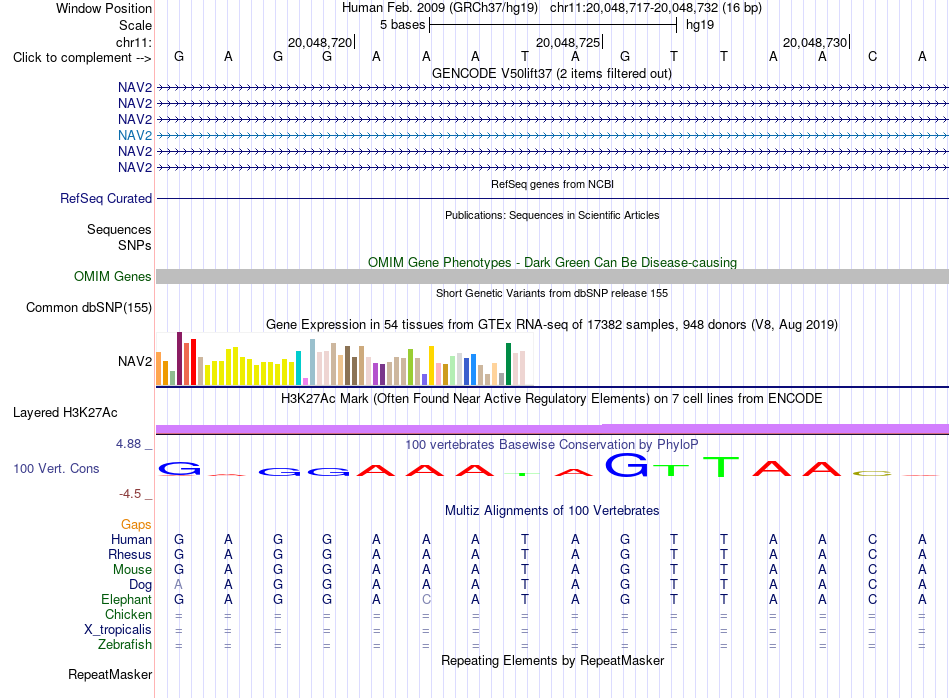Click the Scale track label
The image size is (950, 698).
135,25
